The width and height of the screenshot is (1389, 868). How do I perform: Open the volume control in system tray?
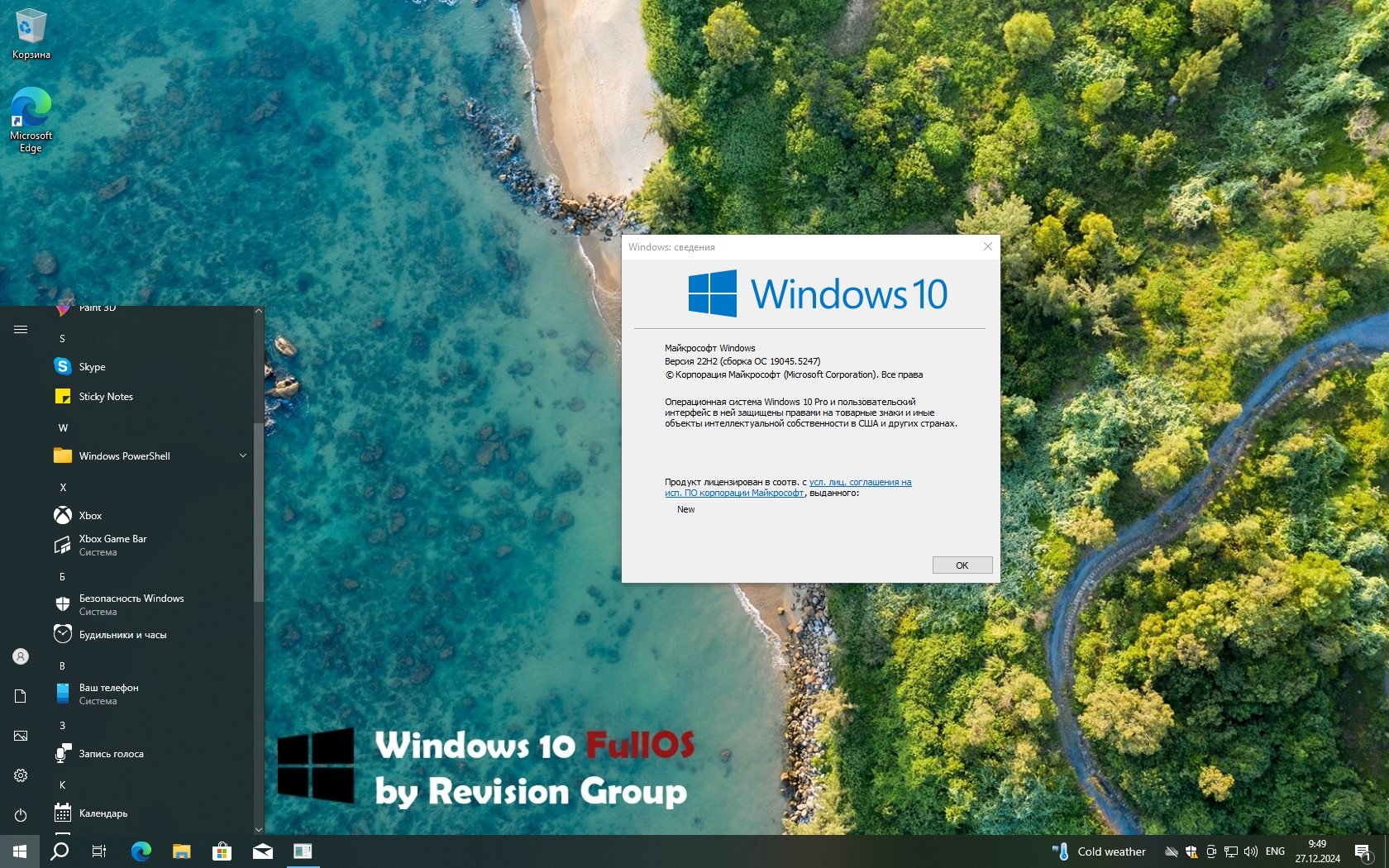(1250, 851)
